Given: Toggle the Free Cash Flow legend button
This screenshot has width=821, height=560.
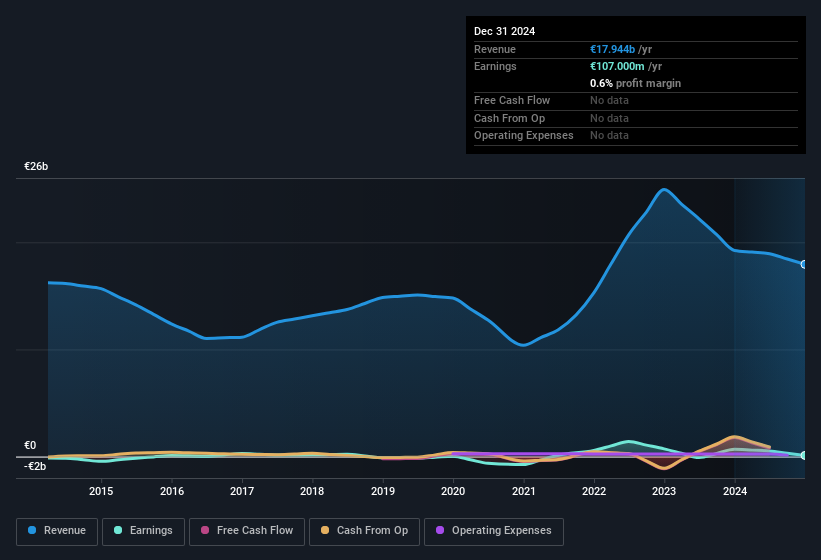Looking at the screenshot, I should coord(247,532).
